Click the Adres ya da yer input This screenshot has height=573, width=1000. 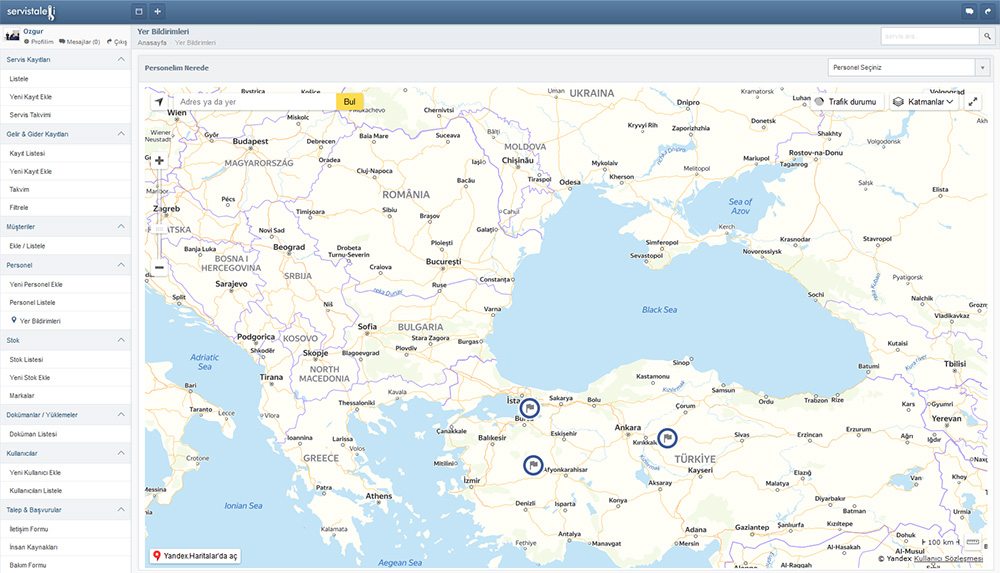point(254,101)
